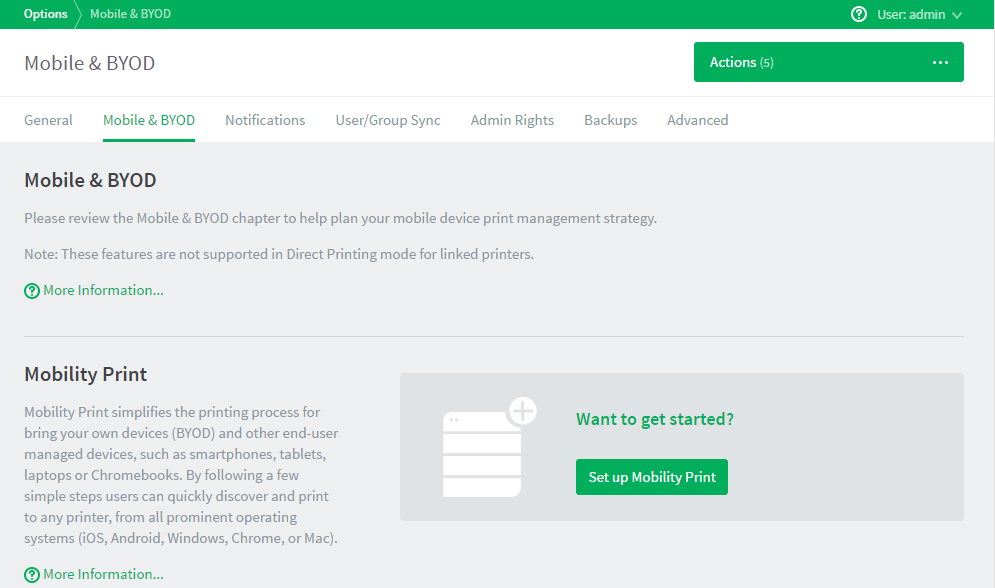The width and height of the screenshot is (995, 588).
Task: Click the add-server icon in Mobility Print panel
Action: coord(489,447)
